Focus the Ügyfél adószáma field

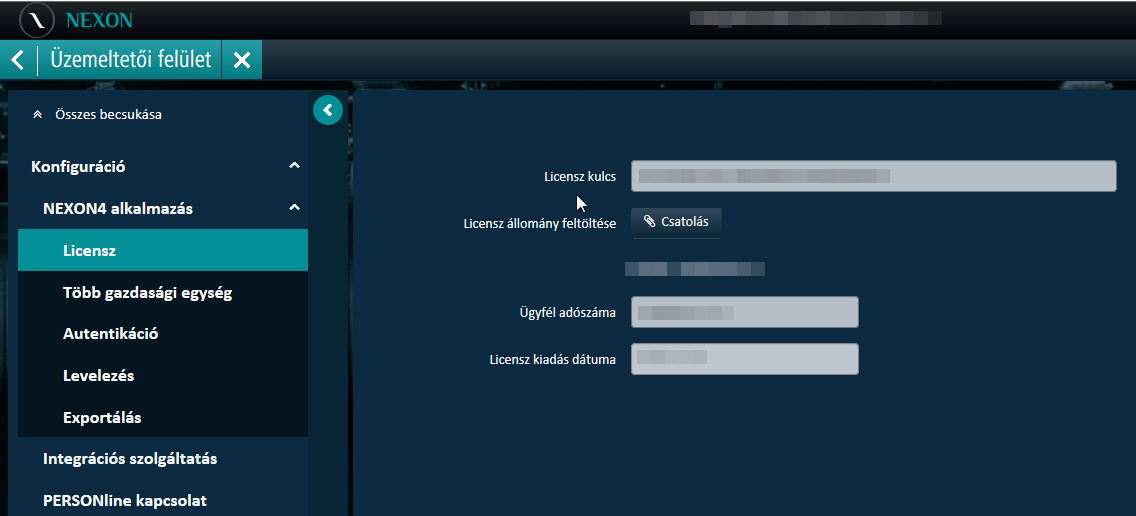pos(745,312)
